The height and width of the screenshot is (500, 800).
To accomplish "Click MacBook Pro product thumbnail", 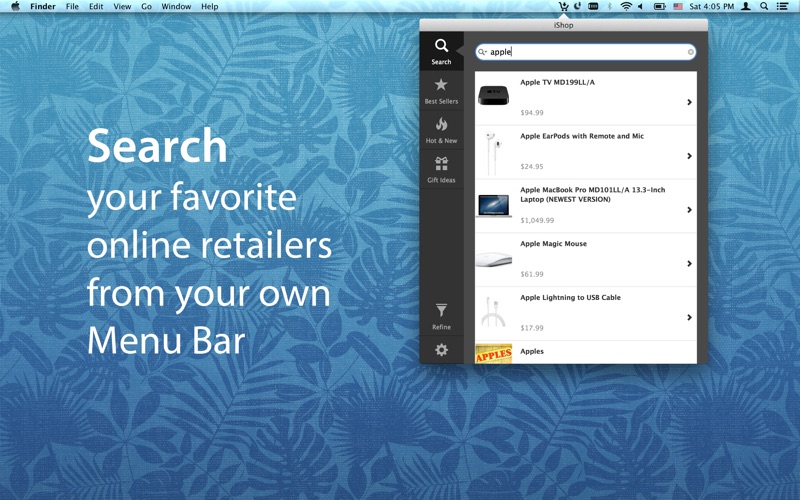I will (x=493, y=206).
